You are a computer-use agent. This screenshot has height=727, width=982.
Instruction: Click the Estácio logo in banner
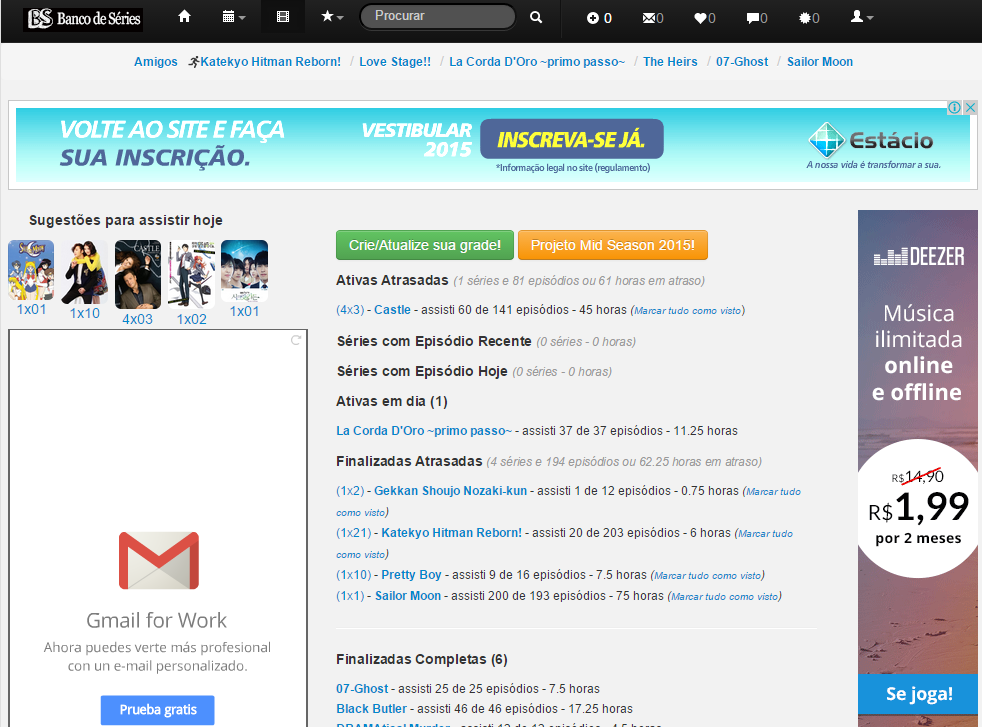click(871, 140)
